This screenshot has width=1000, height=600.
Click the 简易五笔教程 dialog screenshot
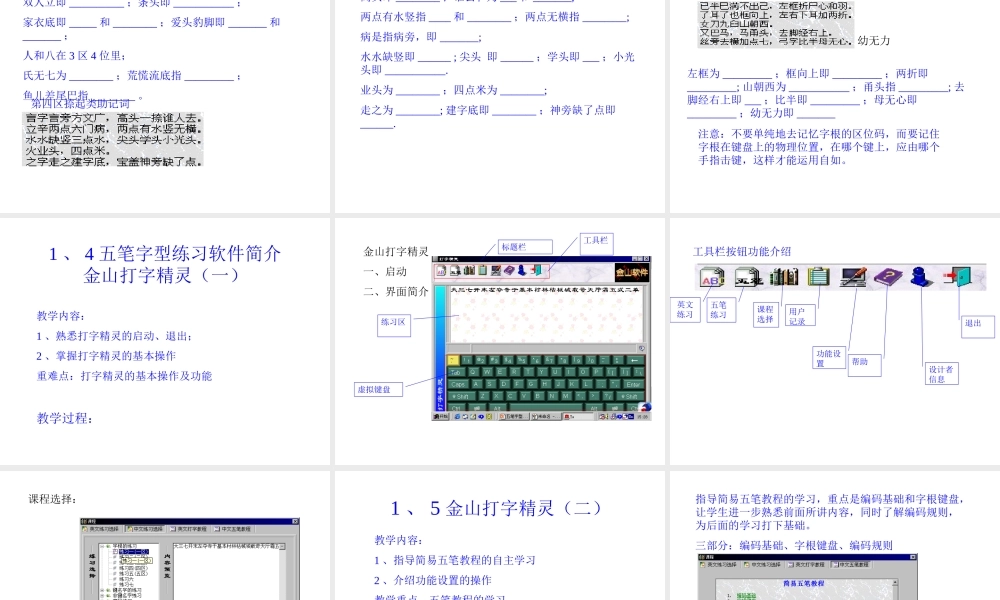pos(807,577)
